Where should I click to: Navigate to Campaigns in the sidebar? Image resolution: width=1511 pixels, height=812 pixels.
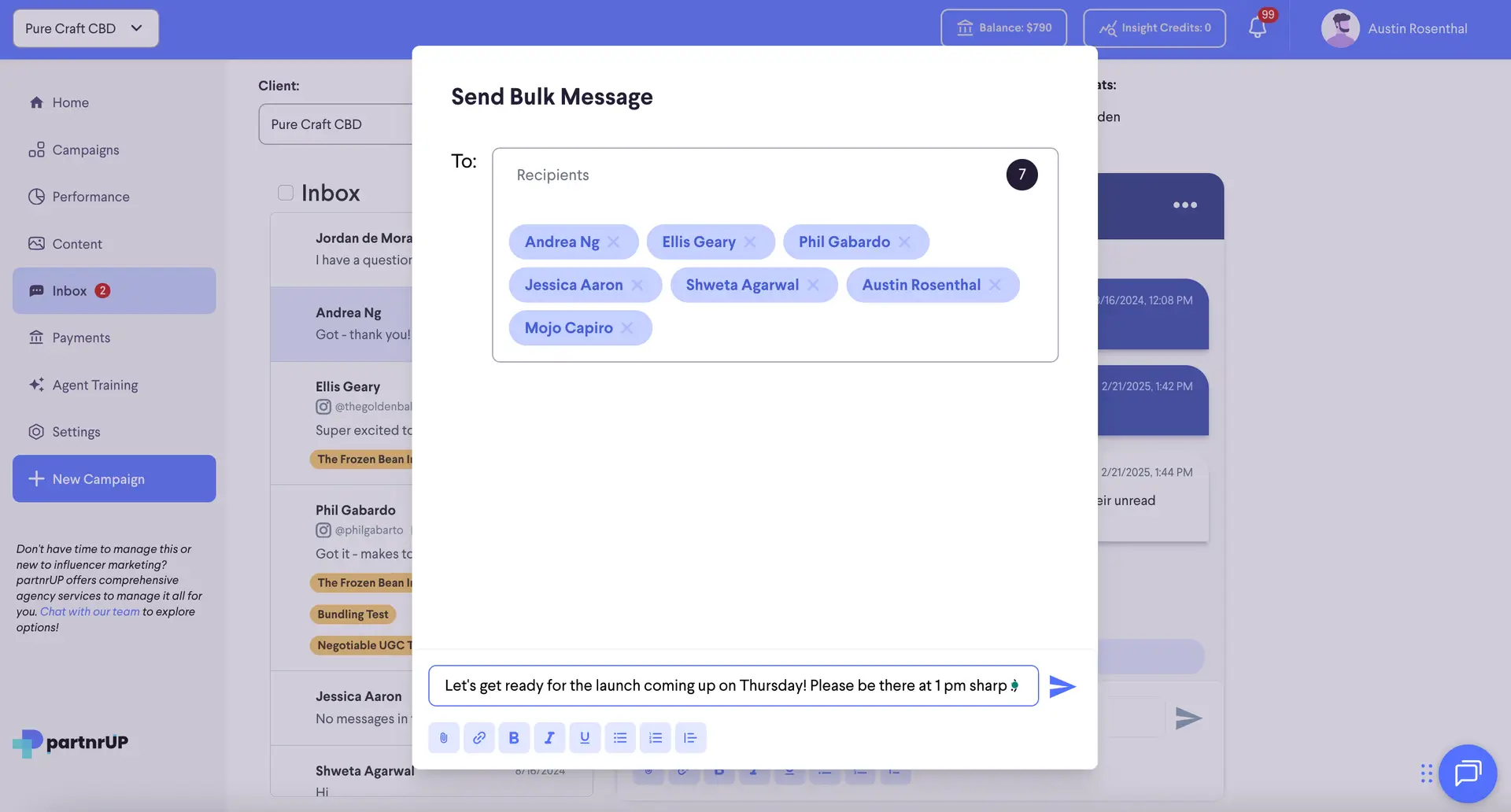click(85, 149)
